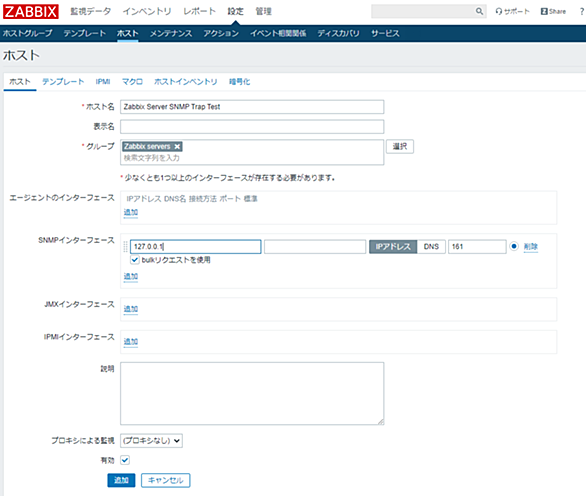
Task: Select the IPアドレス connection option
Action: [393, 247]
